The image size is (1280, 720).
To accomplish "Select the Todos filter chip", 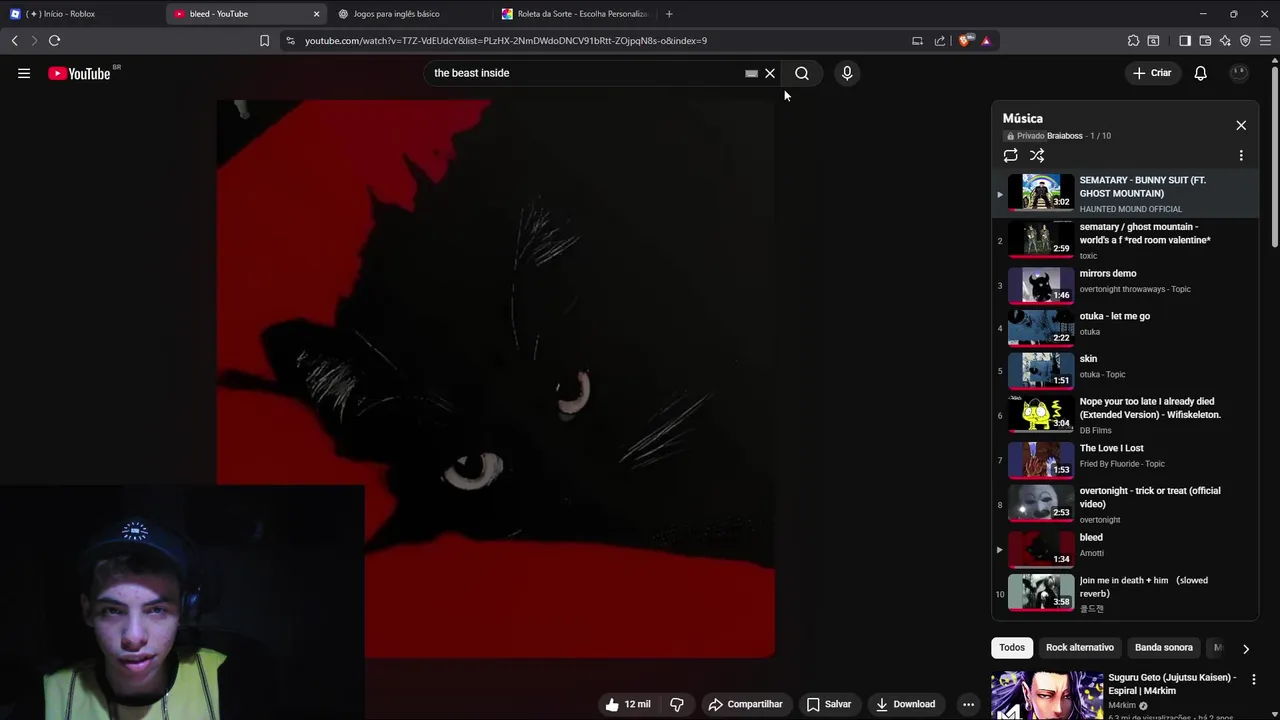I will pyautogui.click(x=1012, y=647).
